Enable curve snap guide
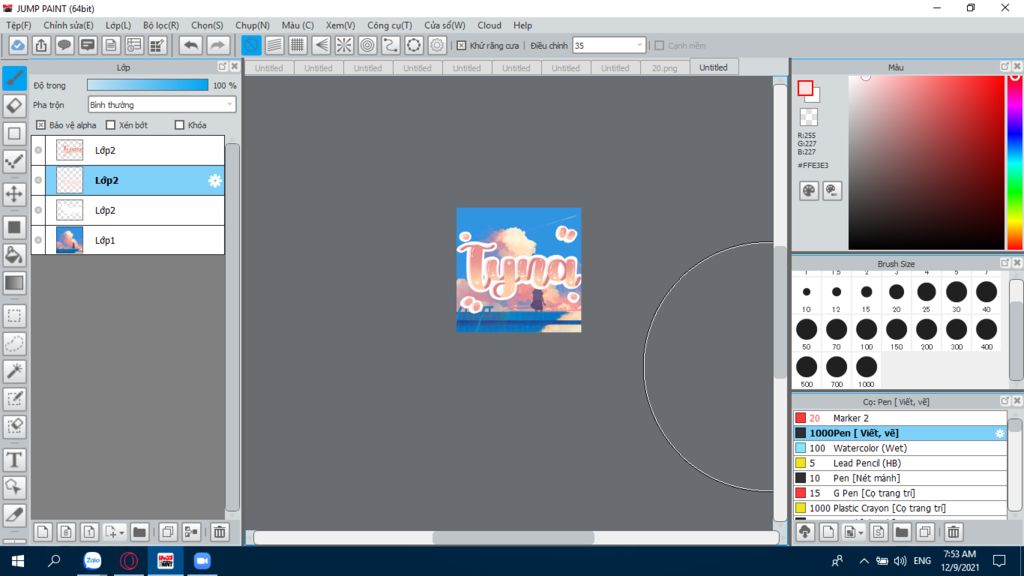This screenshot has height=576, width=1024. 391,45
